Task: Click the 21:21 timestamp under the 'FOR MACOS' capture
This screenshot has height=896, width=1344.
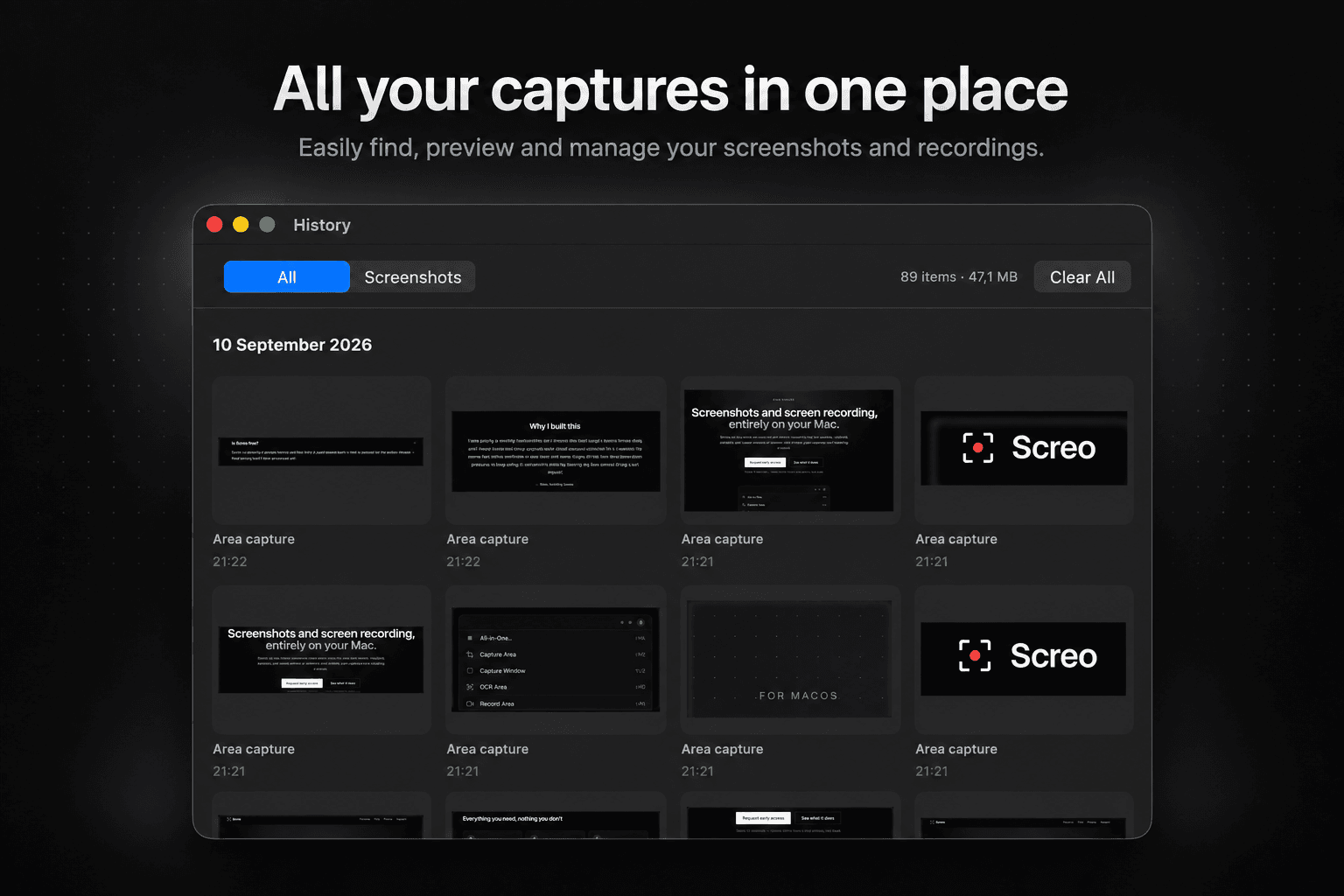Action: tap(697, 771)
